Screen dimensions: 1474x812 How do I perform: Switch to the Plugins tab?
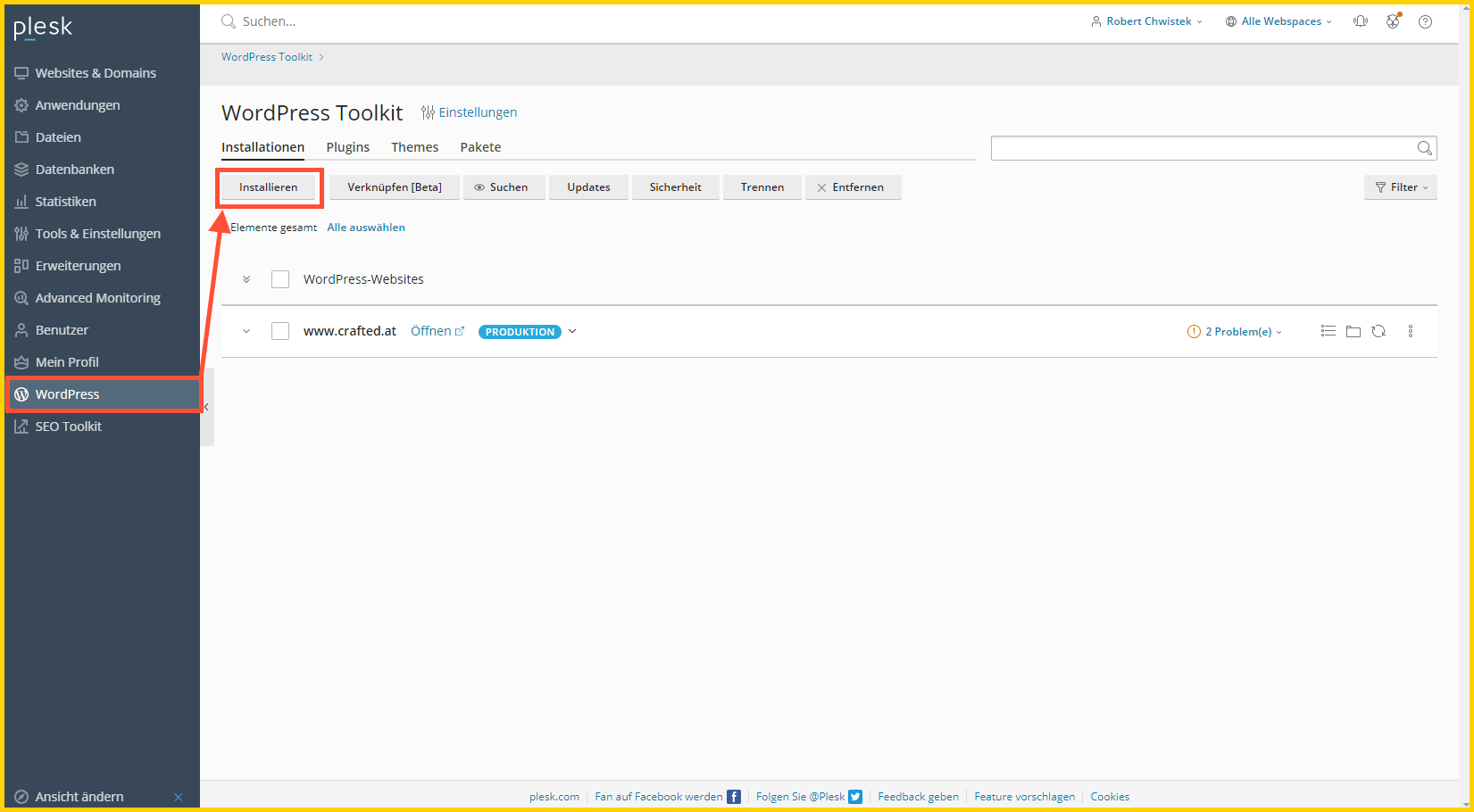pyautogui.click(x=348, y=147)
